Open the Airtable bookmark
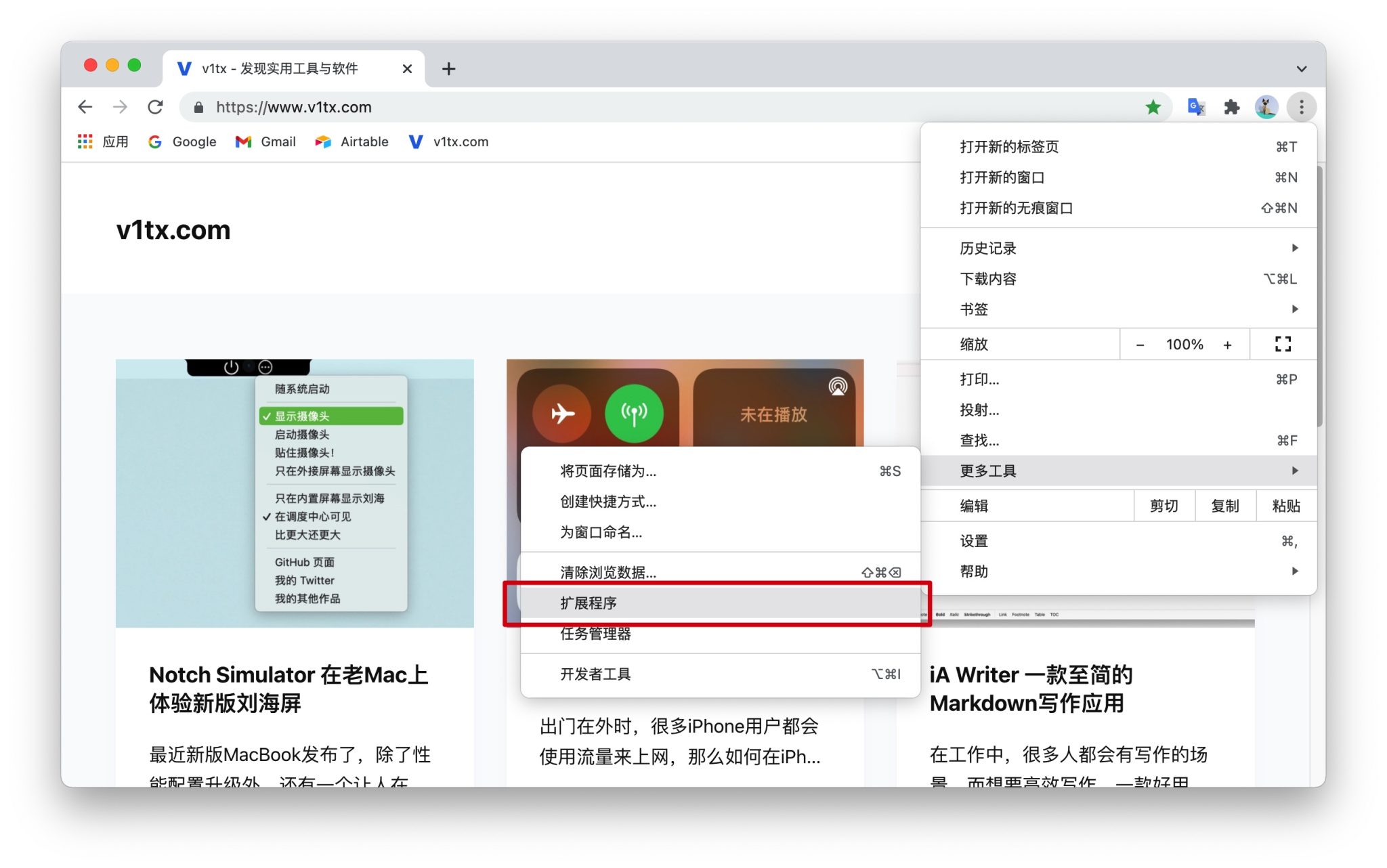 (351, 142)
